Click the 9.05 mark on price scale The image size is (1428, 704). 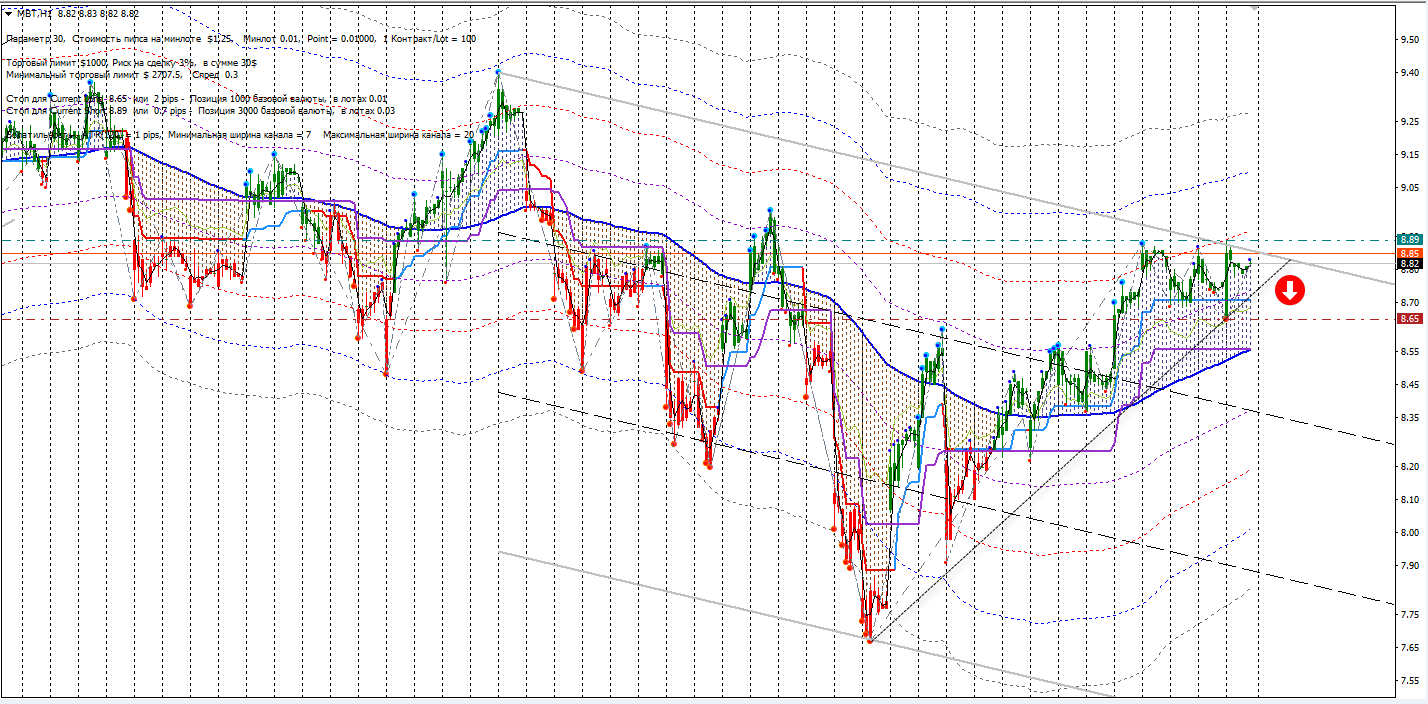coord(1410,188)
